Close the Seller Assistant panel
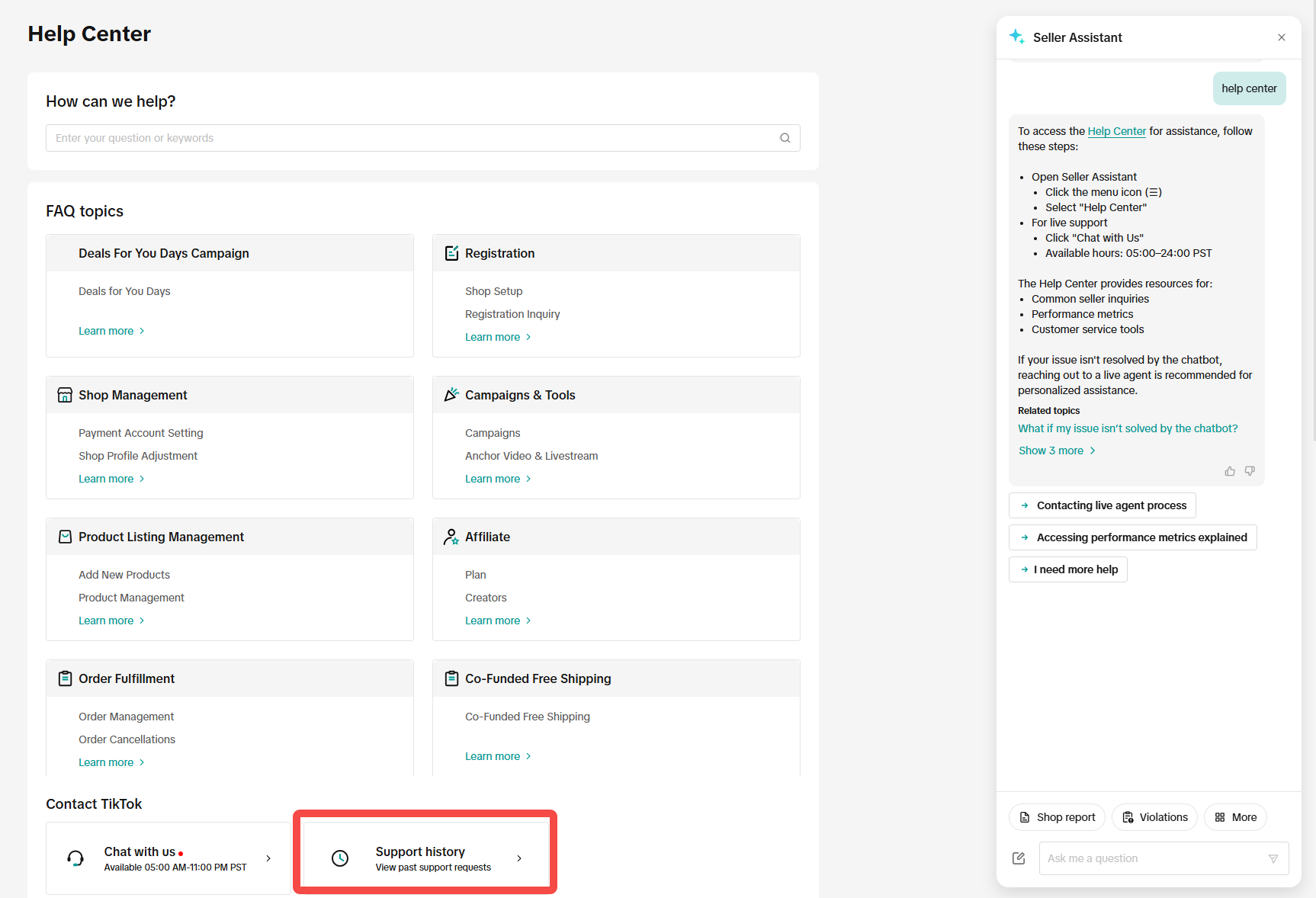 1282,37
